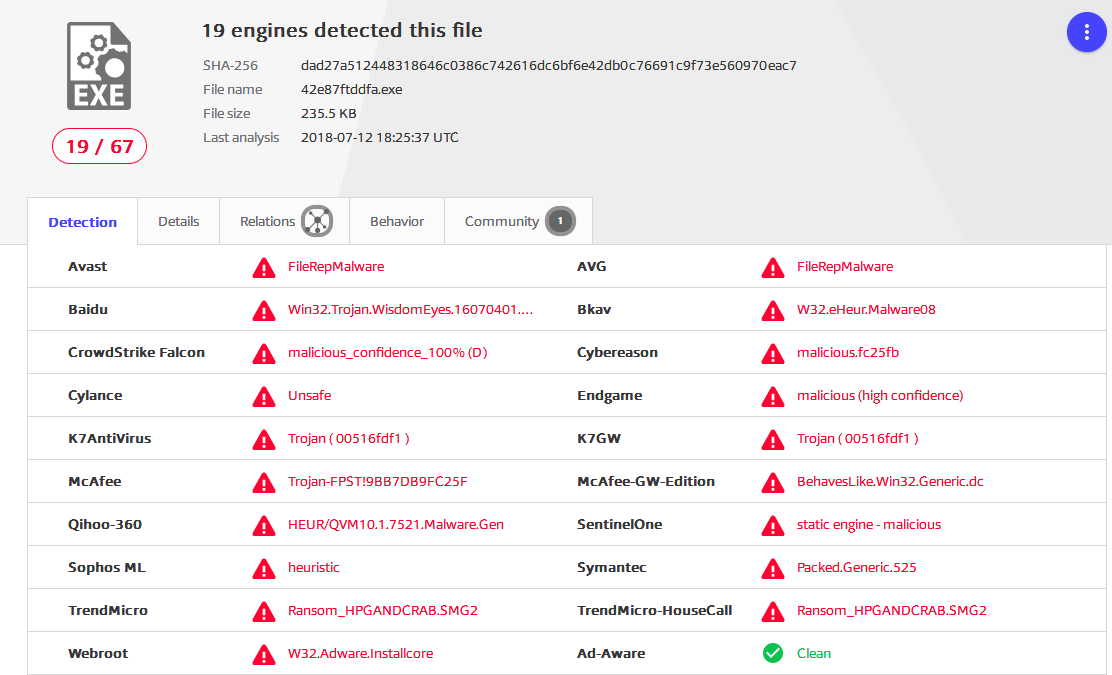
Task: Click the TrendMicro-HouseCall warning icon
Action: click(773, 612)
